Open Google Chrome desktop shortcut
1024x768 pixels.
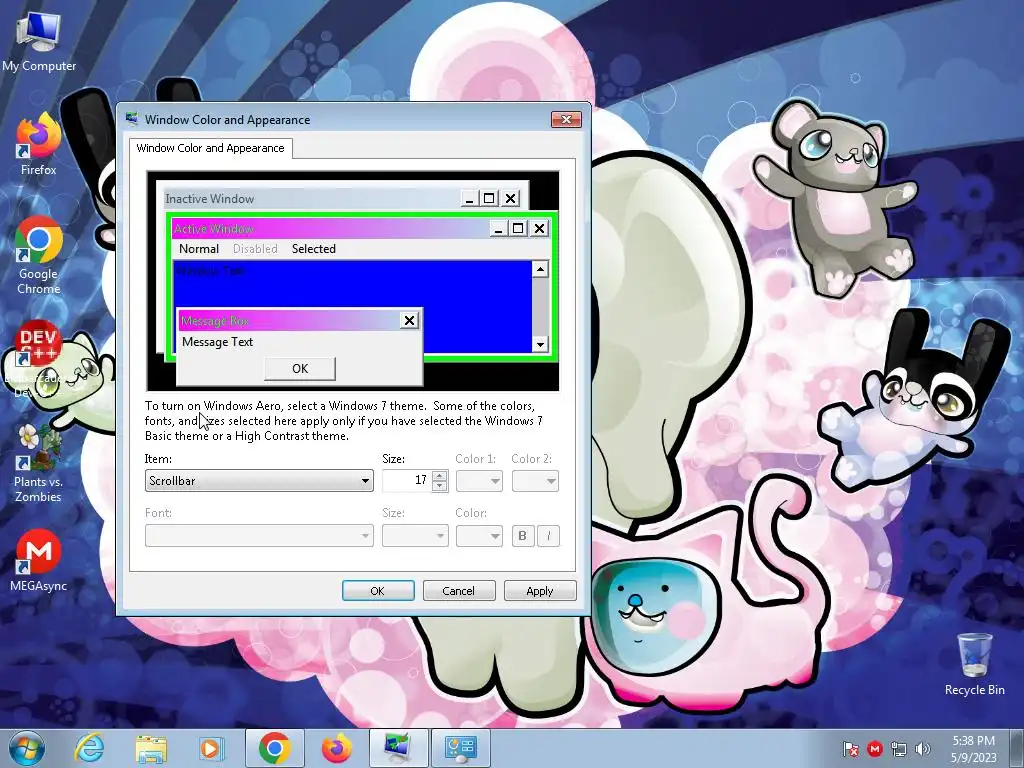pyautogui.click(x=39, y=255)
